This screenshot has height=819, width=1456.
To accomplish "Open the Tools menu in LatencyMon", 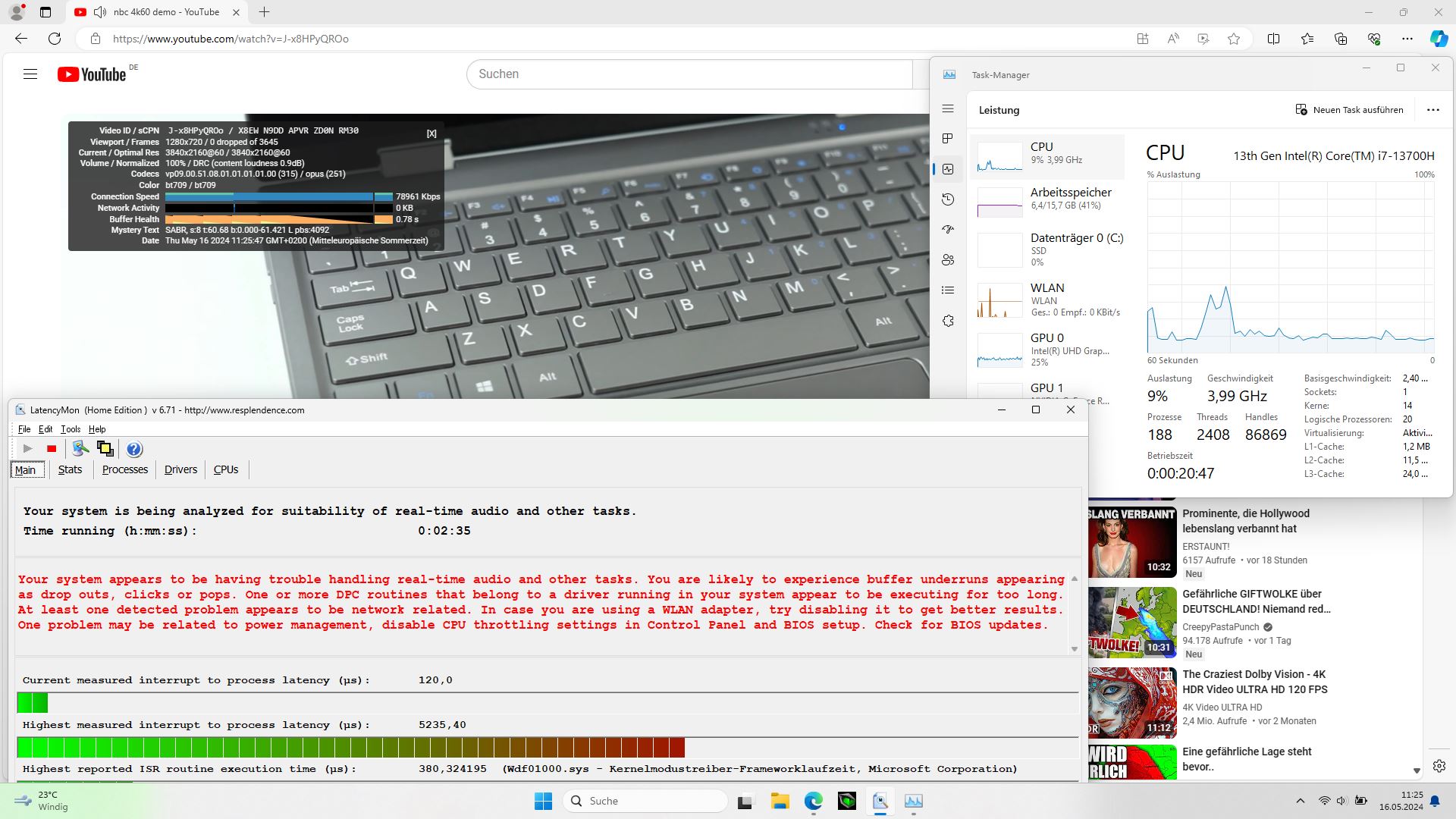I will [x=71, y=429].
